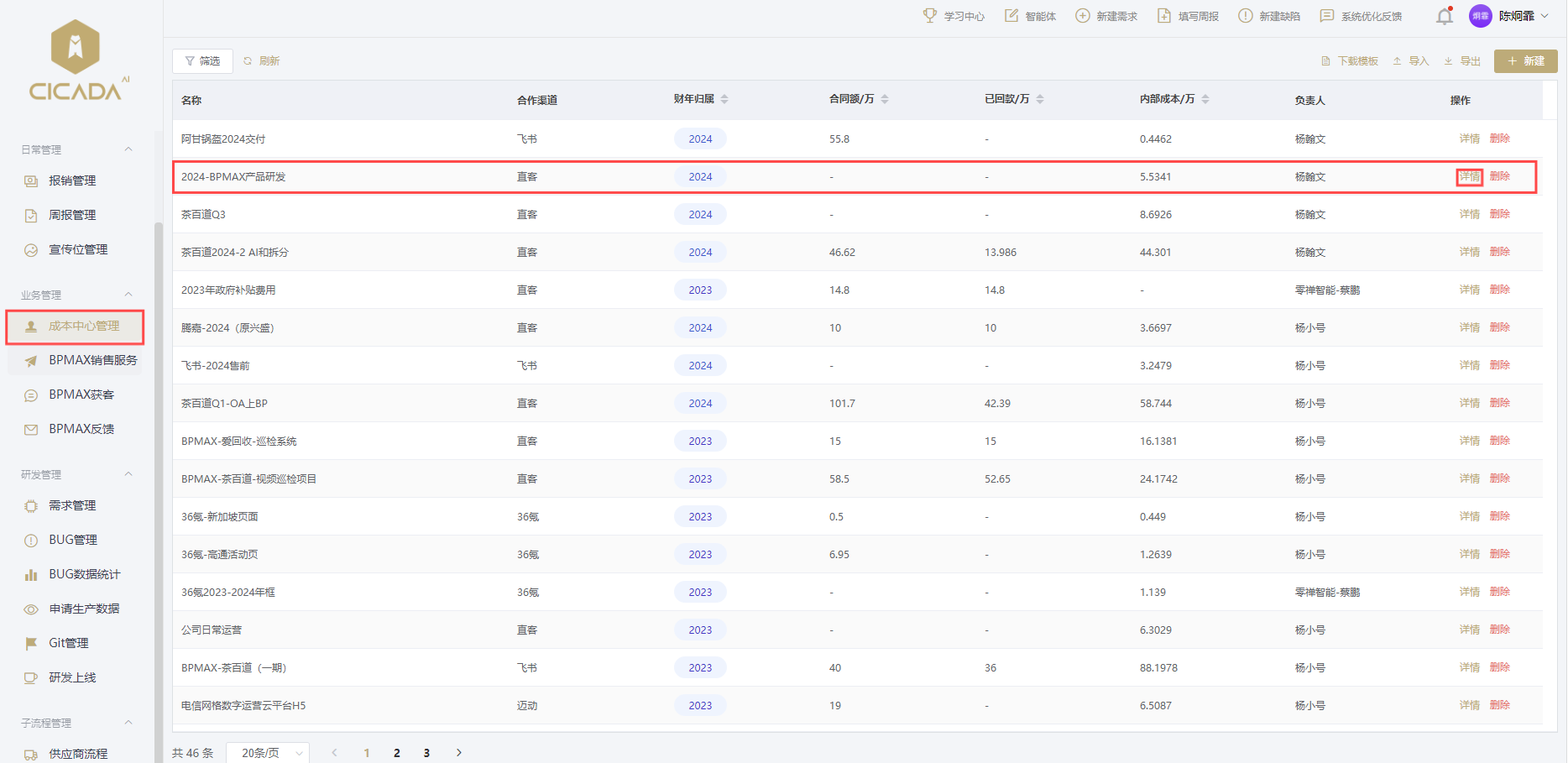
Task: Click the 宣传位管理 sidebar icon
Action: (31, 249)
